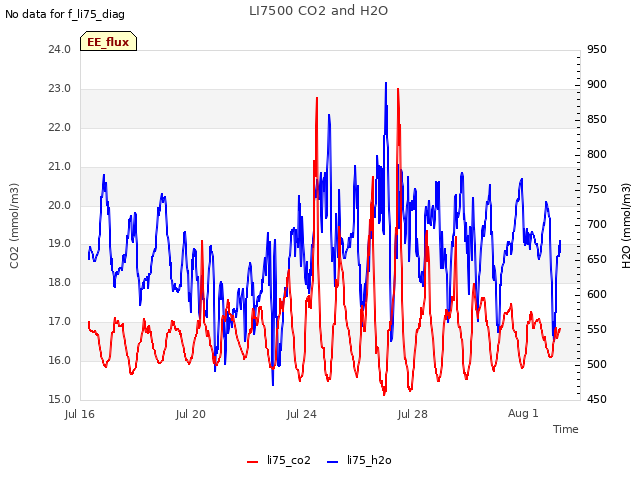Click the 800 H2O axis value
Image resolution: width=640 pixels, height=480 pixels.
pos(597,155)
